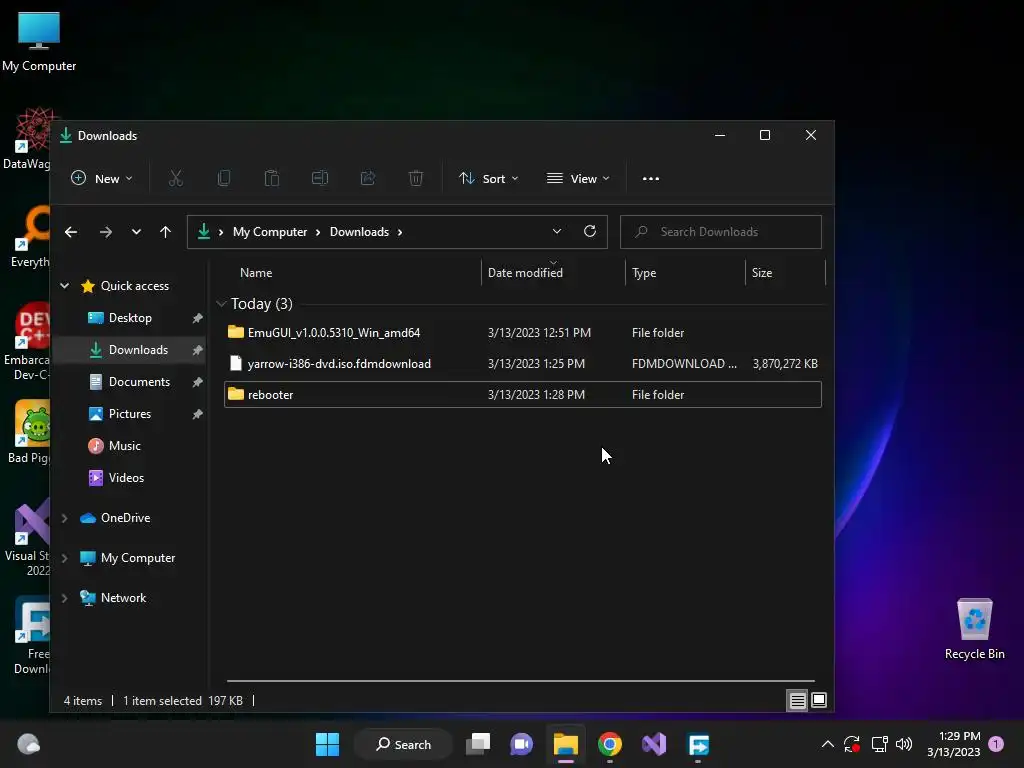Viewport: 1024px width, 768px height.
Task: Sort by the Size column header
Action: (786, 273)
